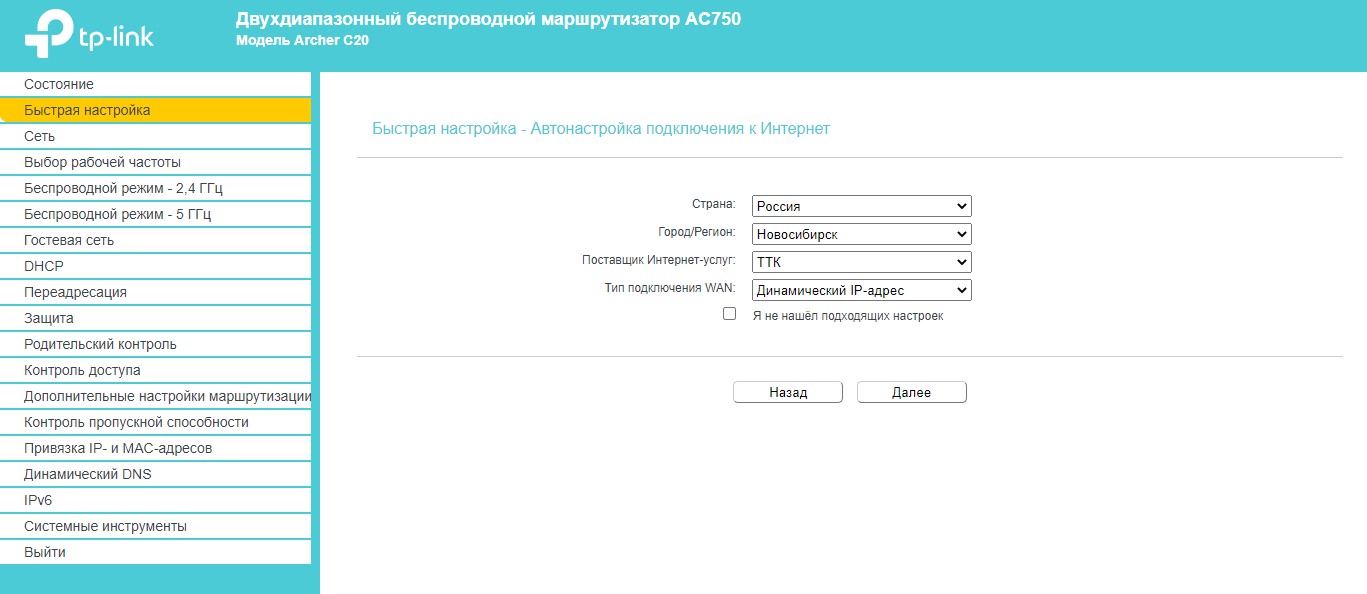This screenshot has width=1367, height=594.
Task: Open the Защита menu
Action: [155, 318]
